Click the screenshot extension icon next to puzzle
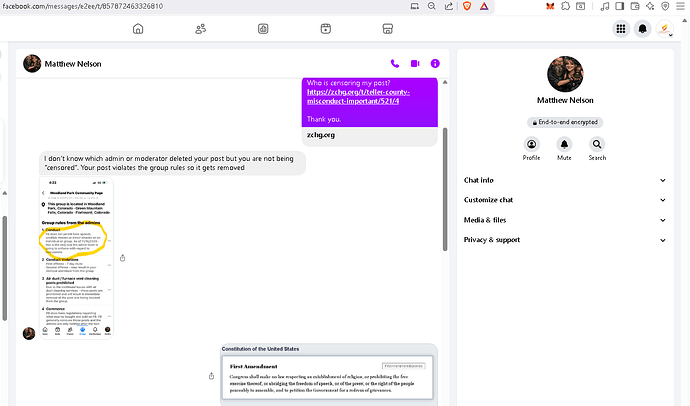The width and height of the screenshot is (690, 406). point(581,6)
